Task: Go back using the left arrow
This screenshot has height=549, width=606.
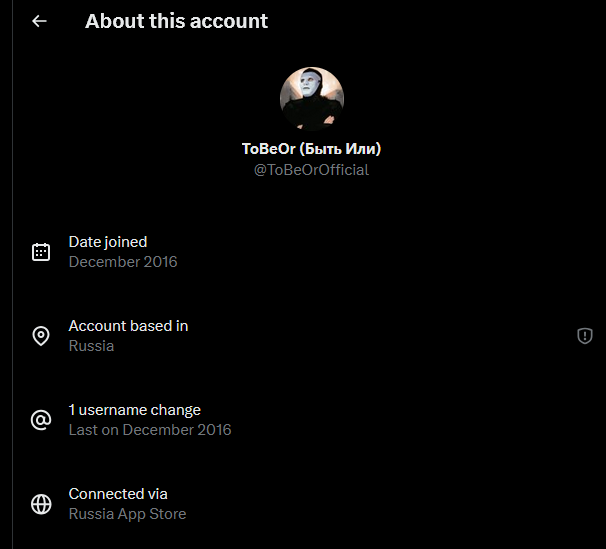Action: pos(39,21)
